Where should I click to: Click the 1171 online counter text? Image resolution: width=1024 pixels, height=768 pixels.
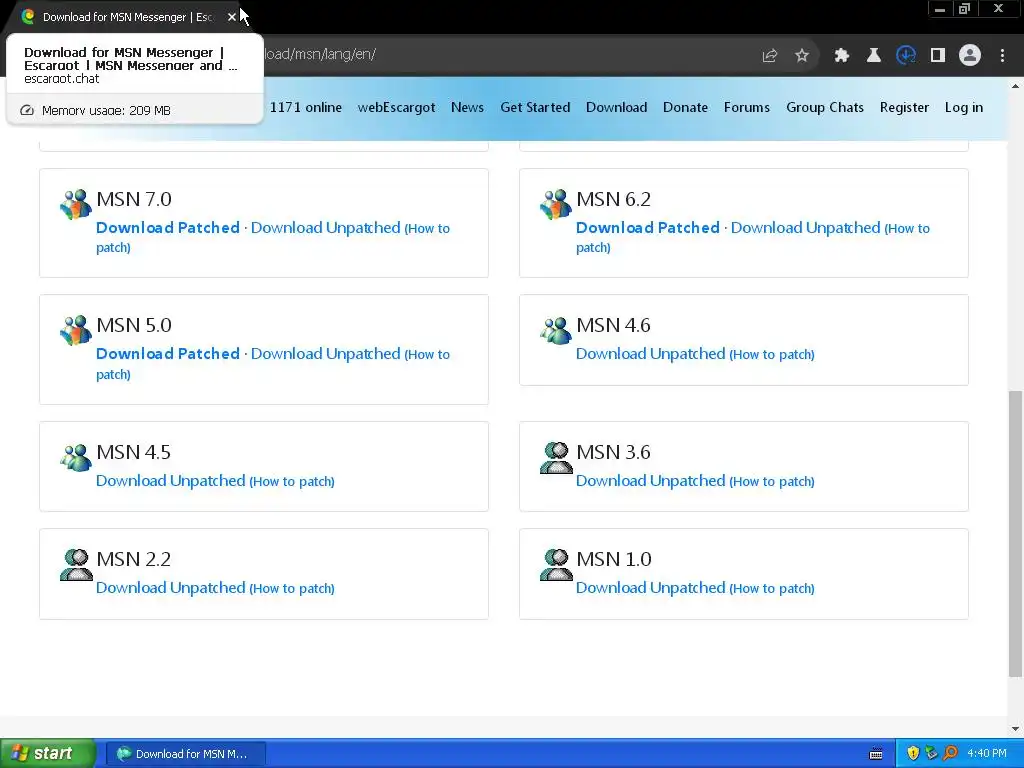306,107
